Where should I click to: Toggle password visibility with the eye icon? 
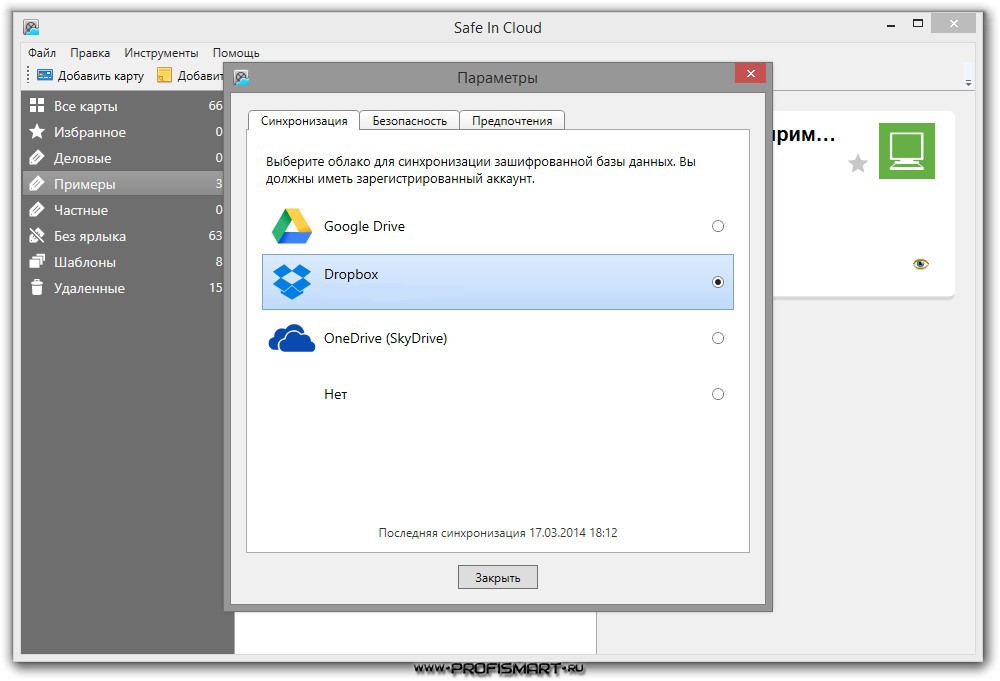click(921, 263)
